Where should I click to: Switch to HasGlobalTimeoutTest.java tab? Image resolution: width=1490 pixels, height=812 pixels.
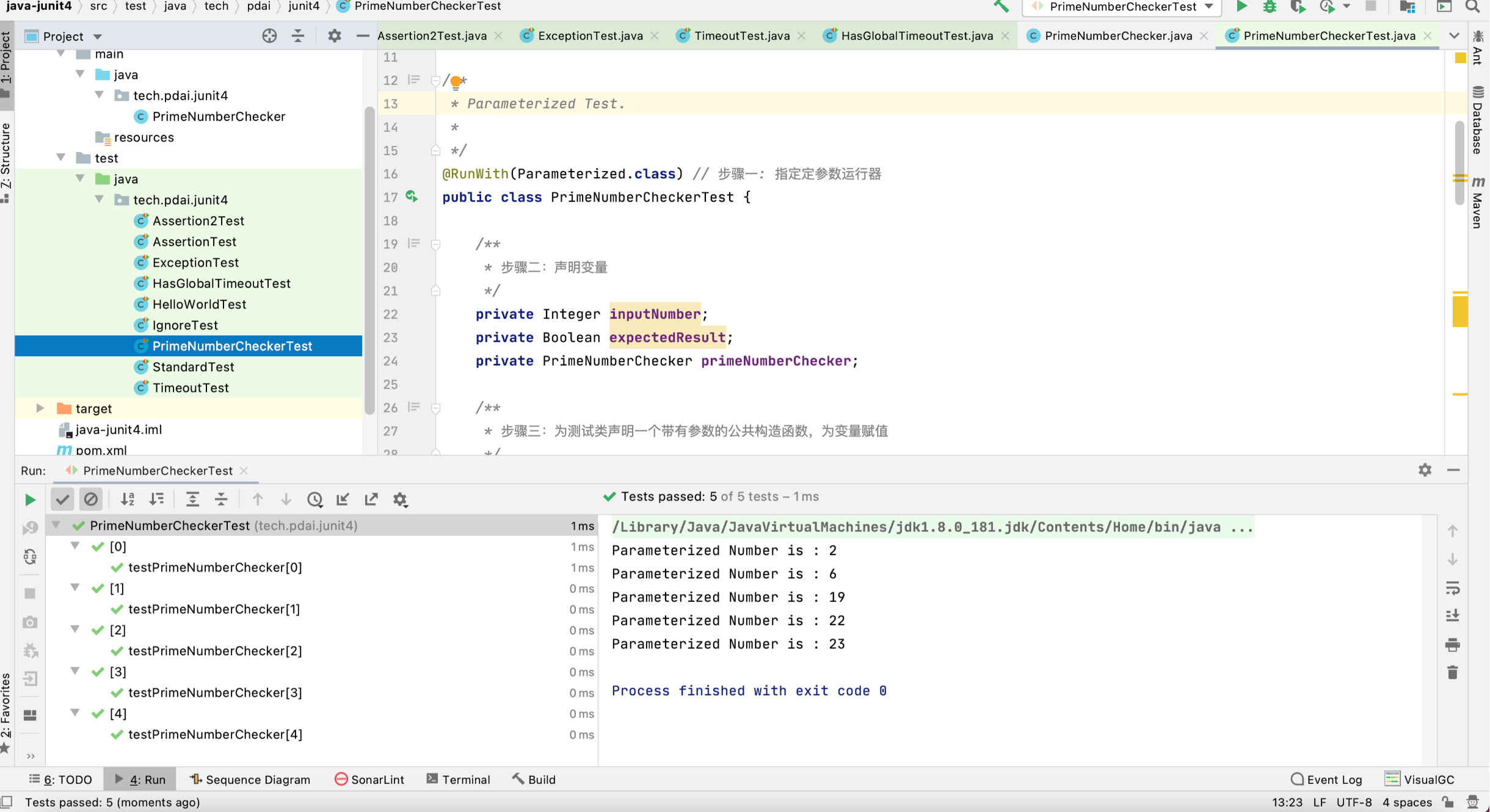[x=917, y=36]
